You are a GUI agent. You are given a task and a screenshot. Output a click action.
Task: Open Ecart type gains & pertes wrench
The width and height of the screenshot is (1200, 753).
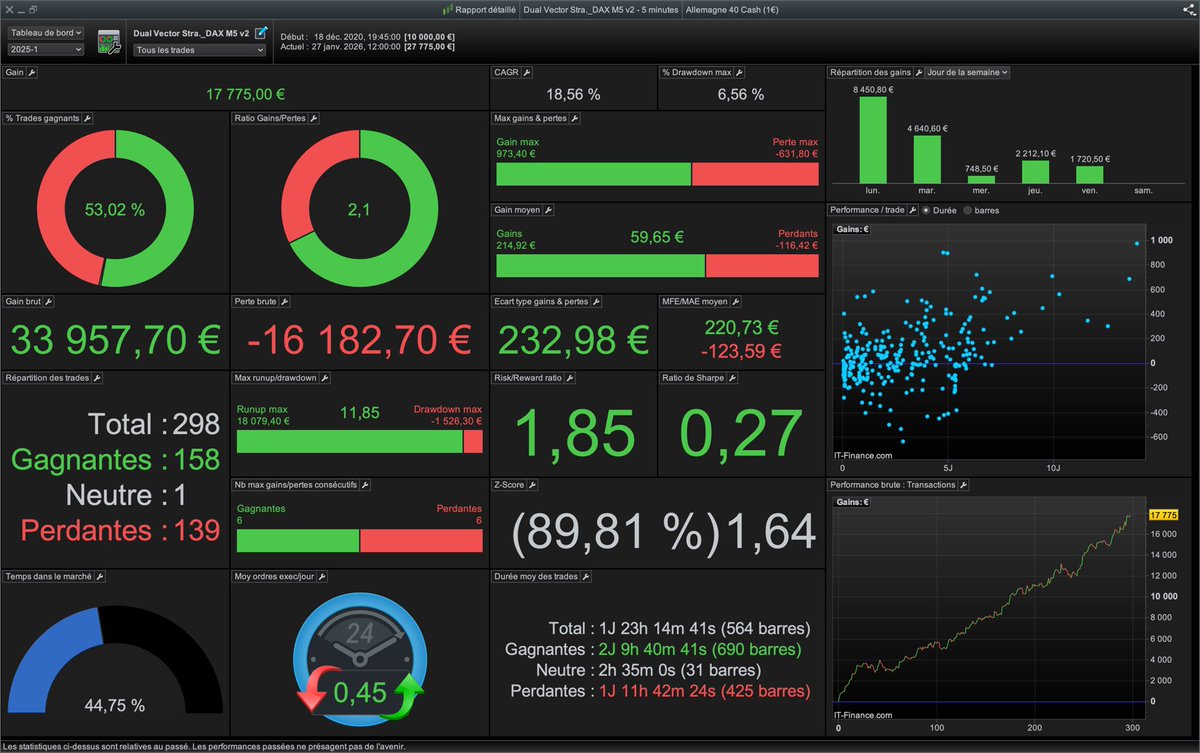coord(596,301)
